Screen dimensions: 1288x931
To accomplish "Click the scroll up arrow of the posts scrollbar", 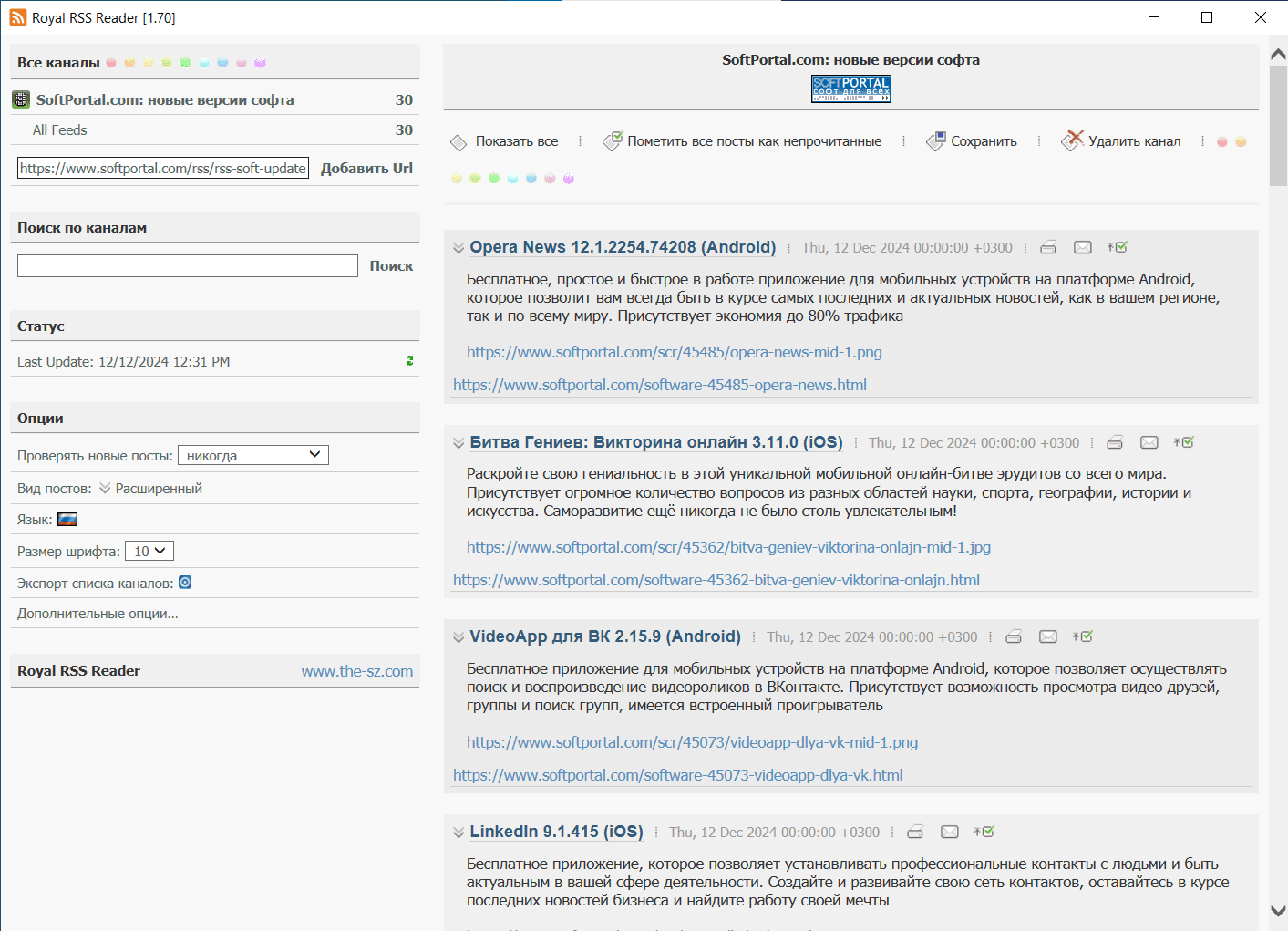I will point(1278,55).
